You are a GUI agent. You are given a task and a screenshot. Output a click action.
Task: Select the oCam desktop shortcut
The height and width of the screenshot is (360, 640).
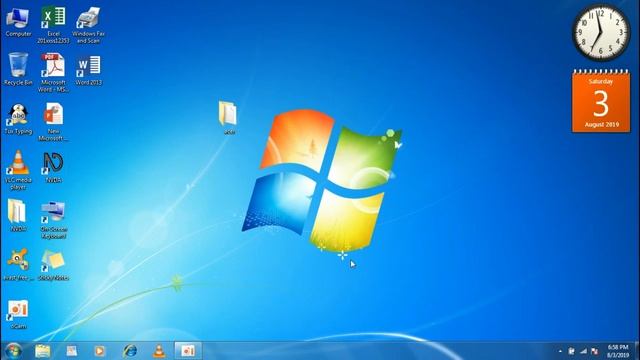point(18,314)
